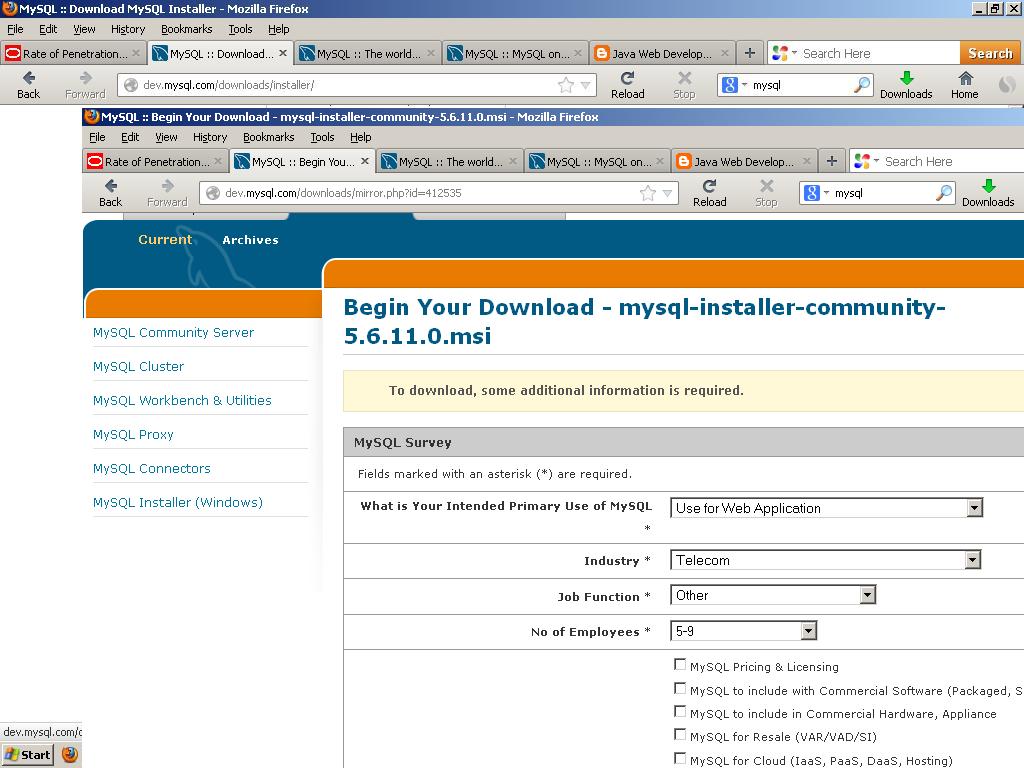Open File menu in inner Firefox window
The image size is (1024, 768).
tap(97, 137)
